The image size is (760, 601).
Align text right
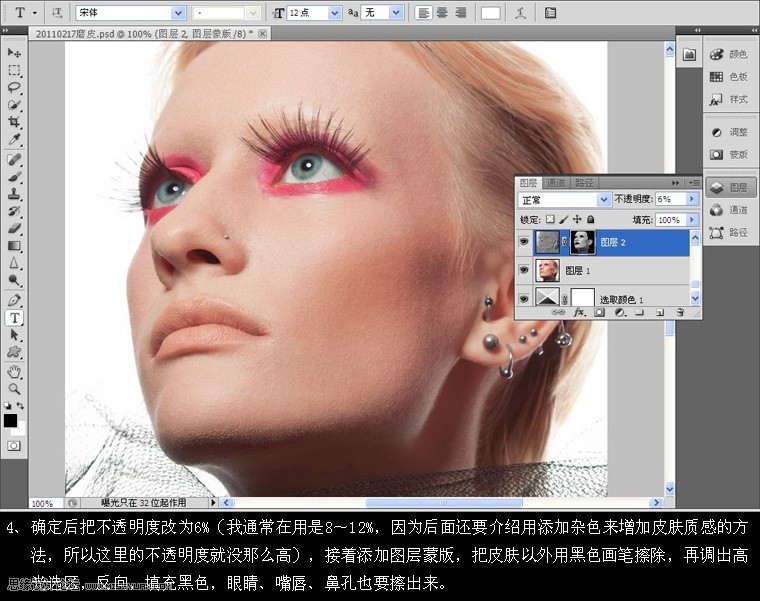coord(460,13)
